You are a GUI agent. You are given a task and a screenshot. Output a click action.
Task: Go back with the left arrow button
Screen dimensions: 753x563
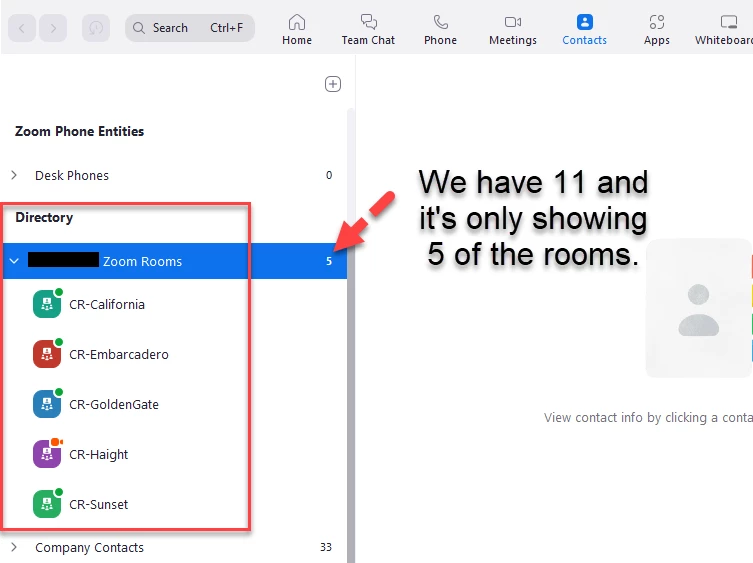pos(22,28)
